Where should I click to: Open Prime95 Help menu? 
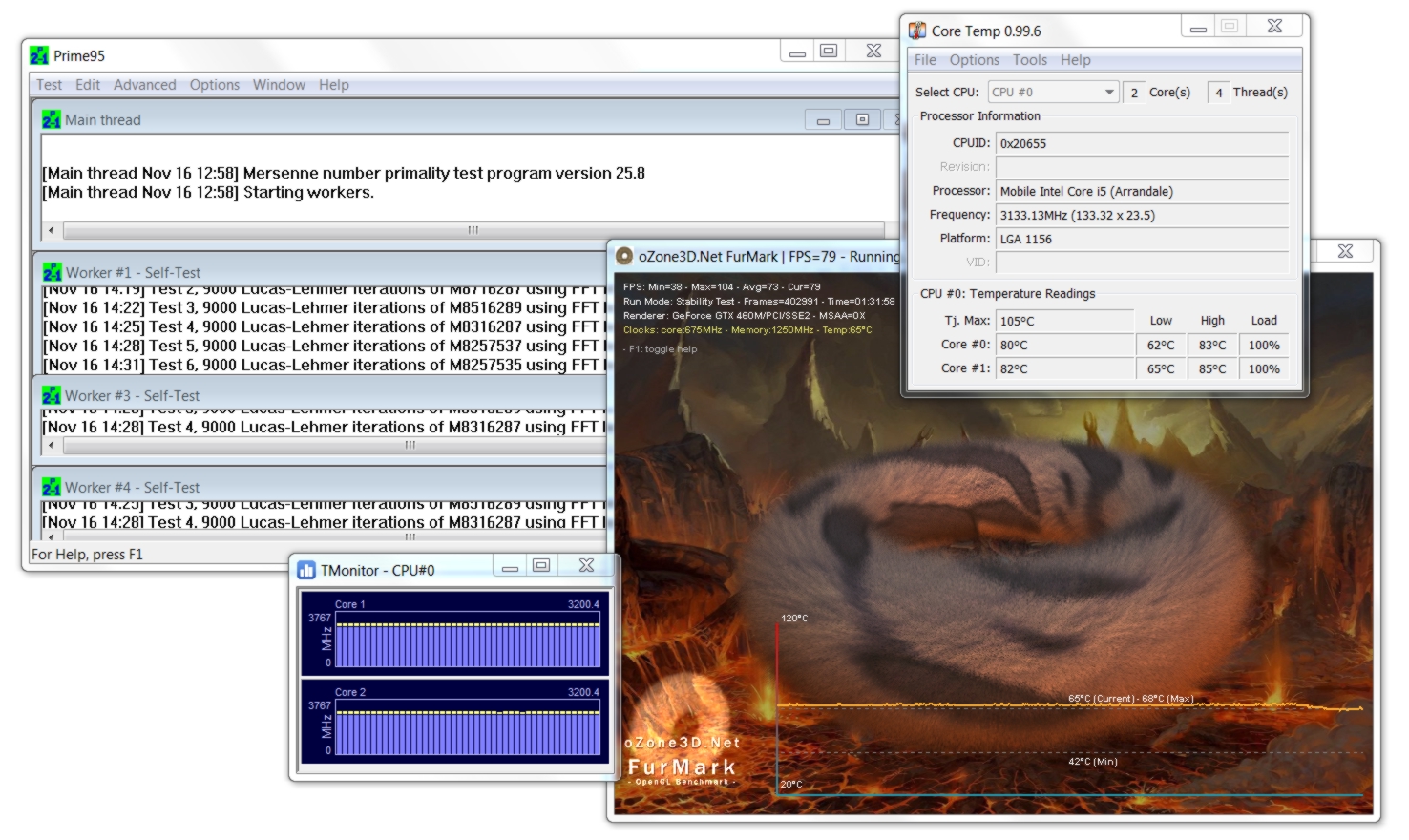(334, 85)
